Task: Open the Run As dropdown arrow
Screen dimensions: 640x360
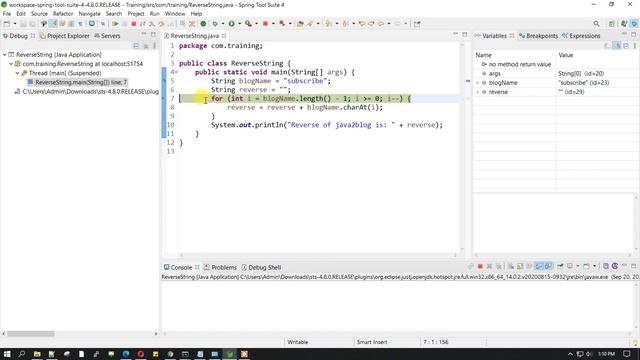Action: coord(240,24)
